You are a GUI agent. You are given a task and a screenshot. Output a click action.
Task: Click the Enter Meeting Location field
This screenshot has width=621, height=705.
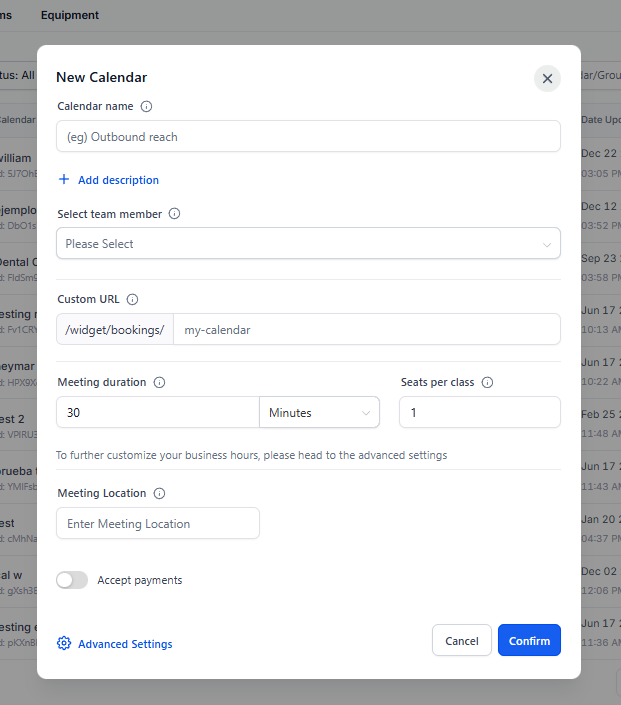[158, 523]
